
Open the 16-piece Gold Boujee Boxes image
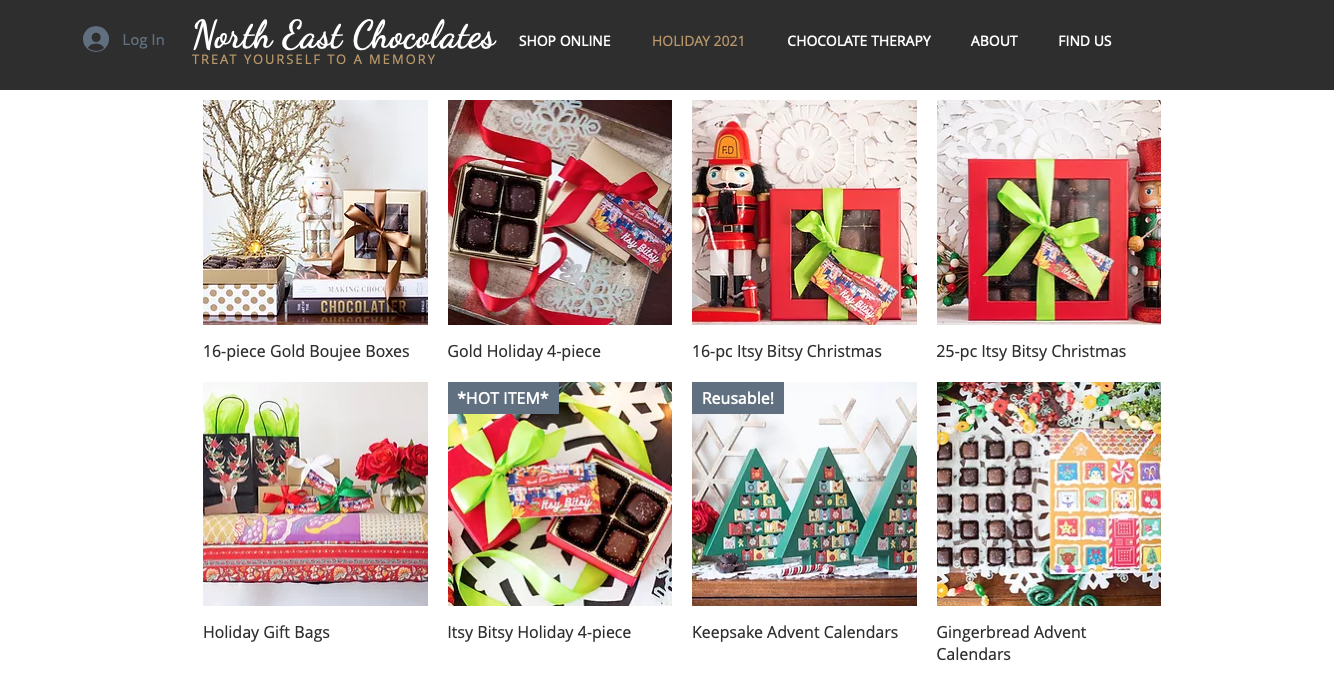tap(315, 212)
